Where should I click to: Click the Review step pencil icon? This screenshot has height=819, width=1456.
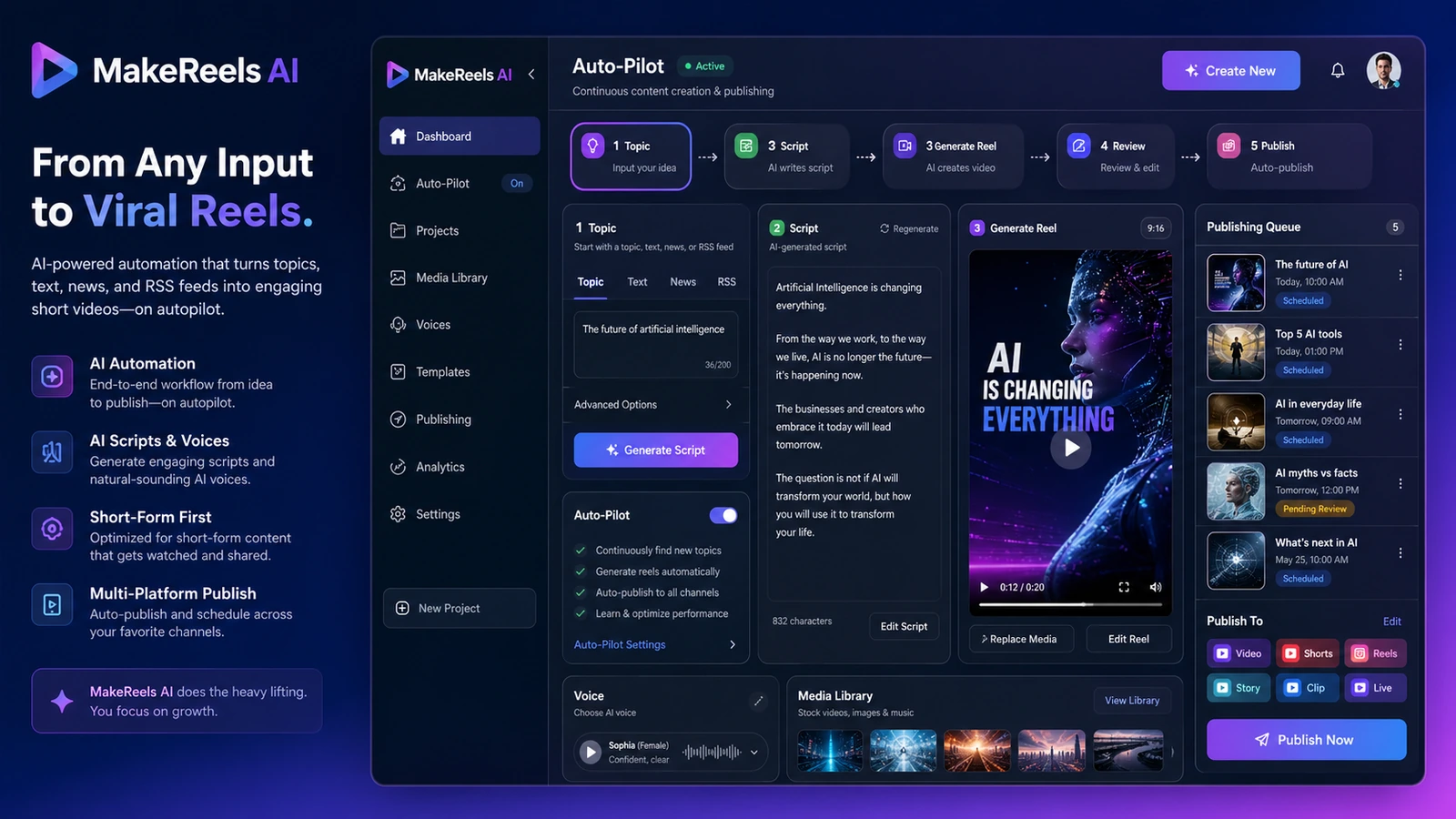pyautogui.click(x=1078, y=146)
